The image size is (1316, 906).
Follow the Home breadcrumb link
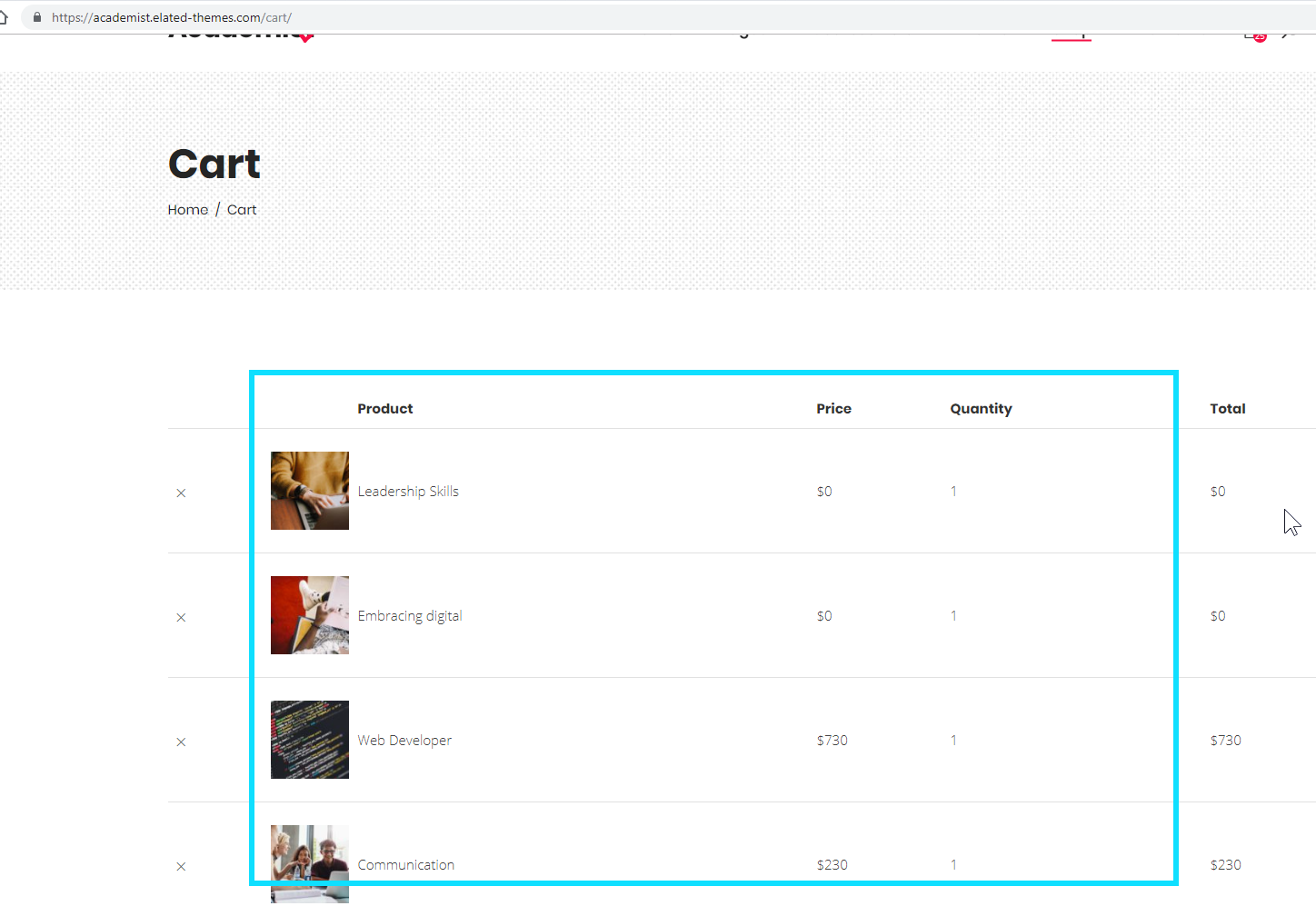pos(188,210)
